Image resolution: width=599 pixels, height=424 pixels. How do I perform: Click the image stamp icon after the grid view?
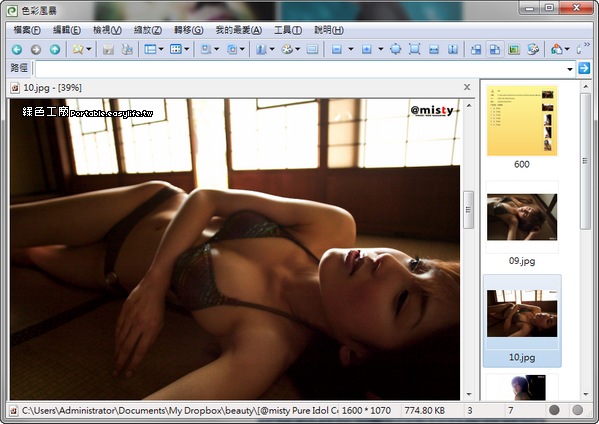point(206,49)
